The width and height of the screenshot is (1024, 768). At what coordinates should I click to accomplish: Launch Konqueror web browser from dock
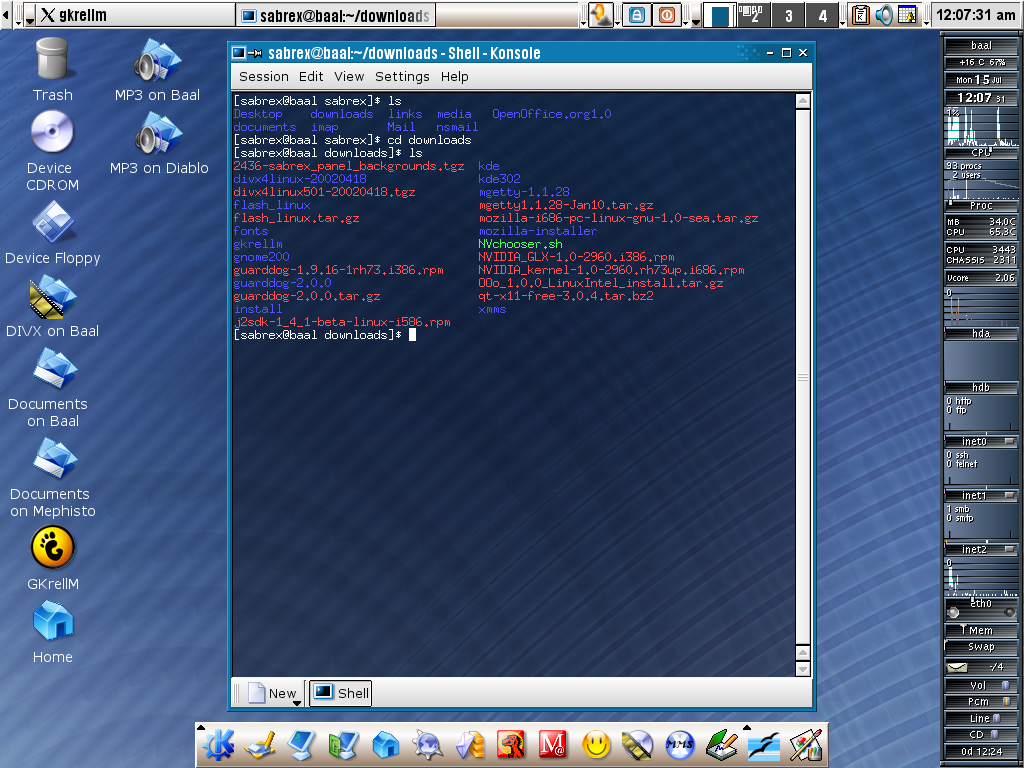click(428, 744)
